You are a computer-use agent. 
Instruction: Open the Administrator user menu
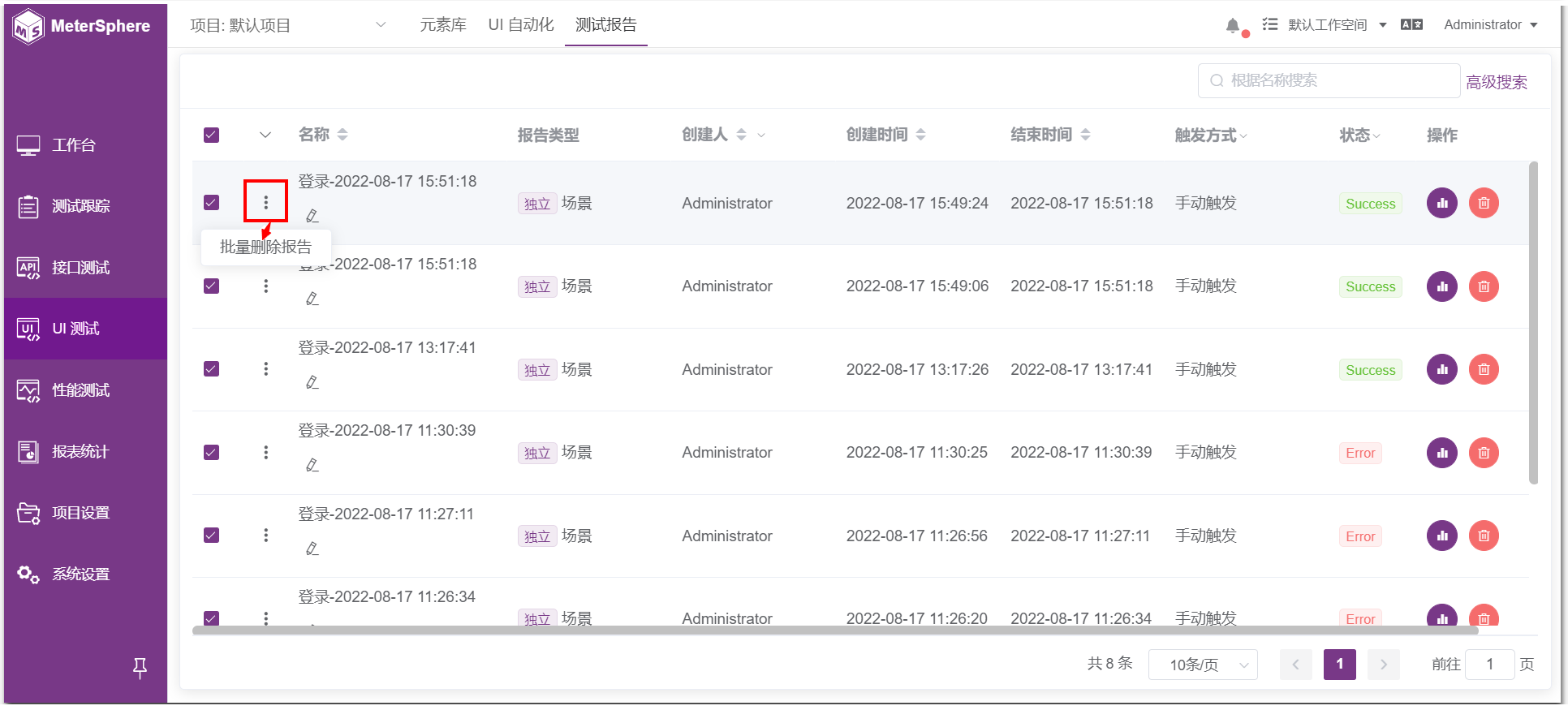(x=1491, y=25)
